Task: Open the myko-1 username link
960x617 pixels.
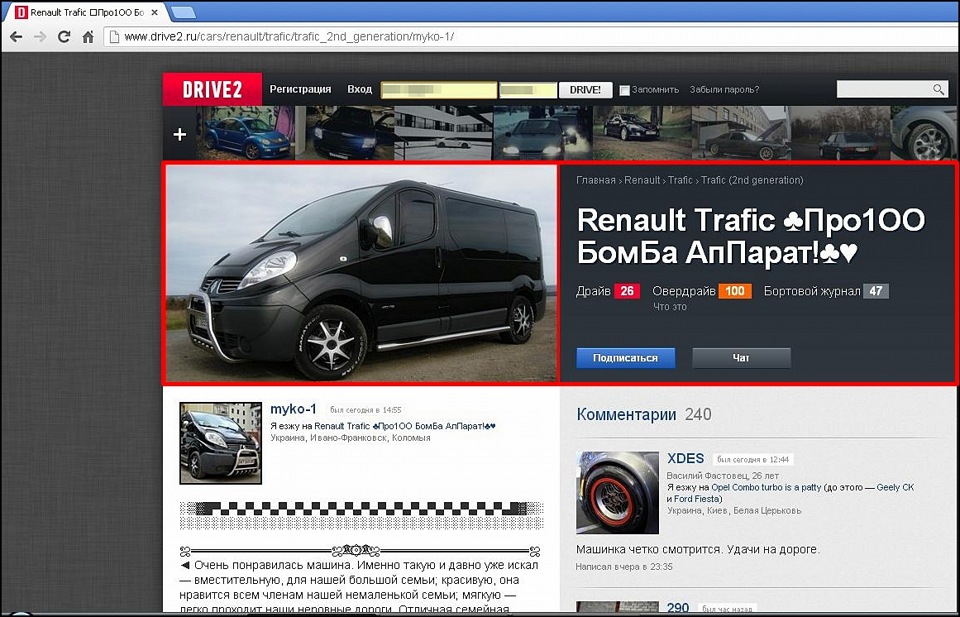Action: pyautogui.click(x=293, y=409)
